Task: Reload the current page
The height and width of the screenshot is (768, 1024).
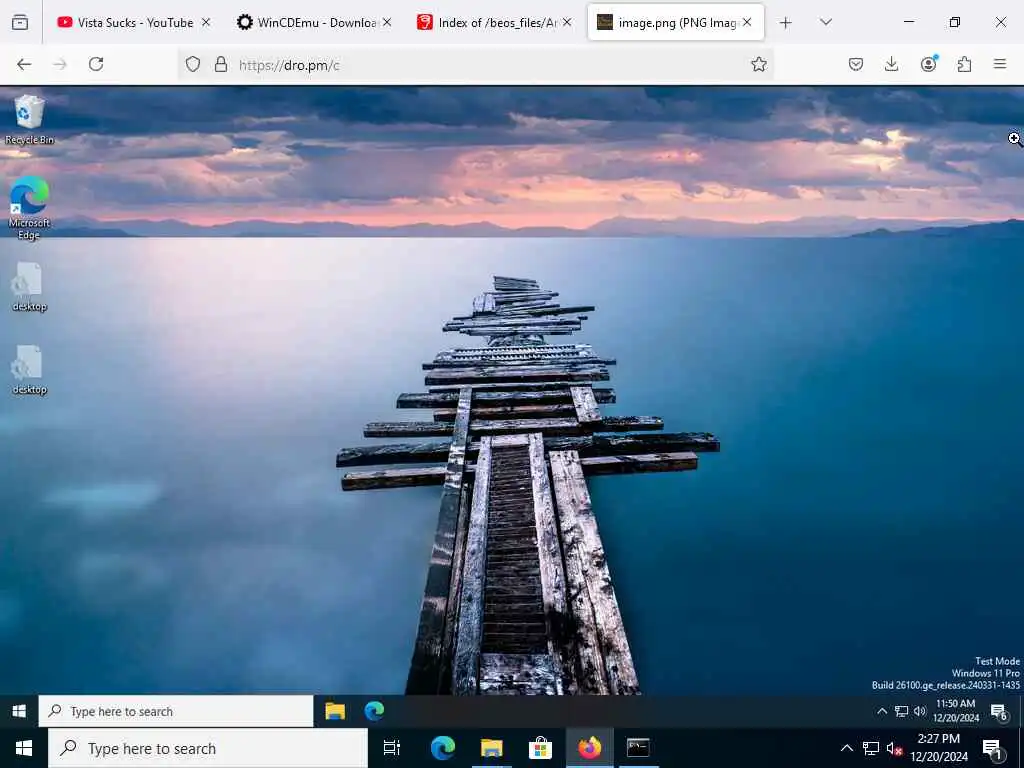Action: [x=96, y=64]
